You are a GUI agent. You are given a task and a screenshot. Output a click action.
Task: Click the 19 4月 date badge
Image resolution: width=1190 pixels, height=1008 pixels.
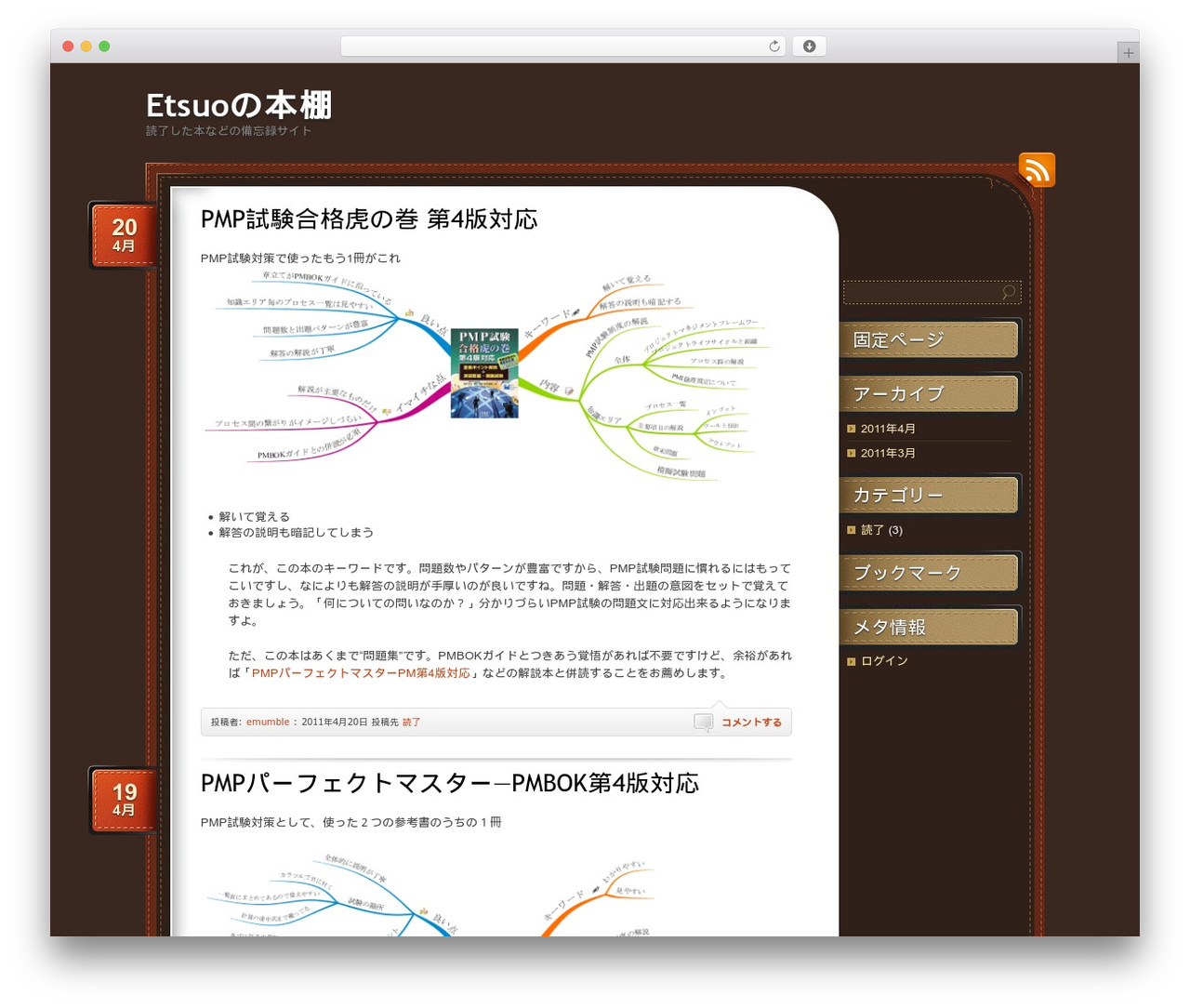click(124, 800)
